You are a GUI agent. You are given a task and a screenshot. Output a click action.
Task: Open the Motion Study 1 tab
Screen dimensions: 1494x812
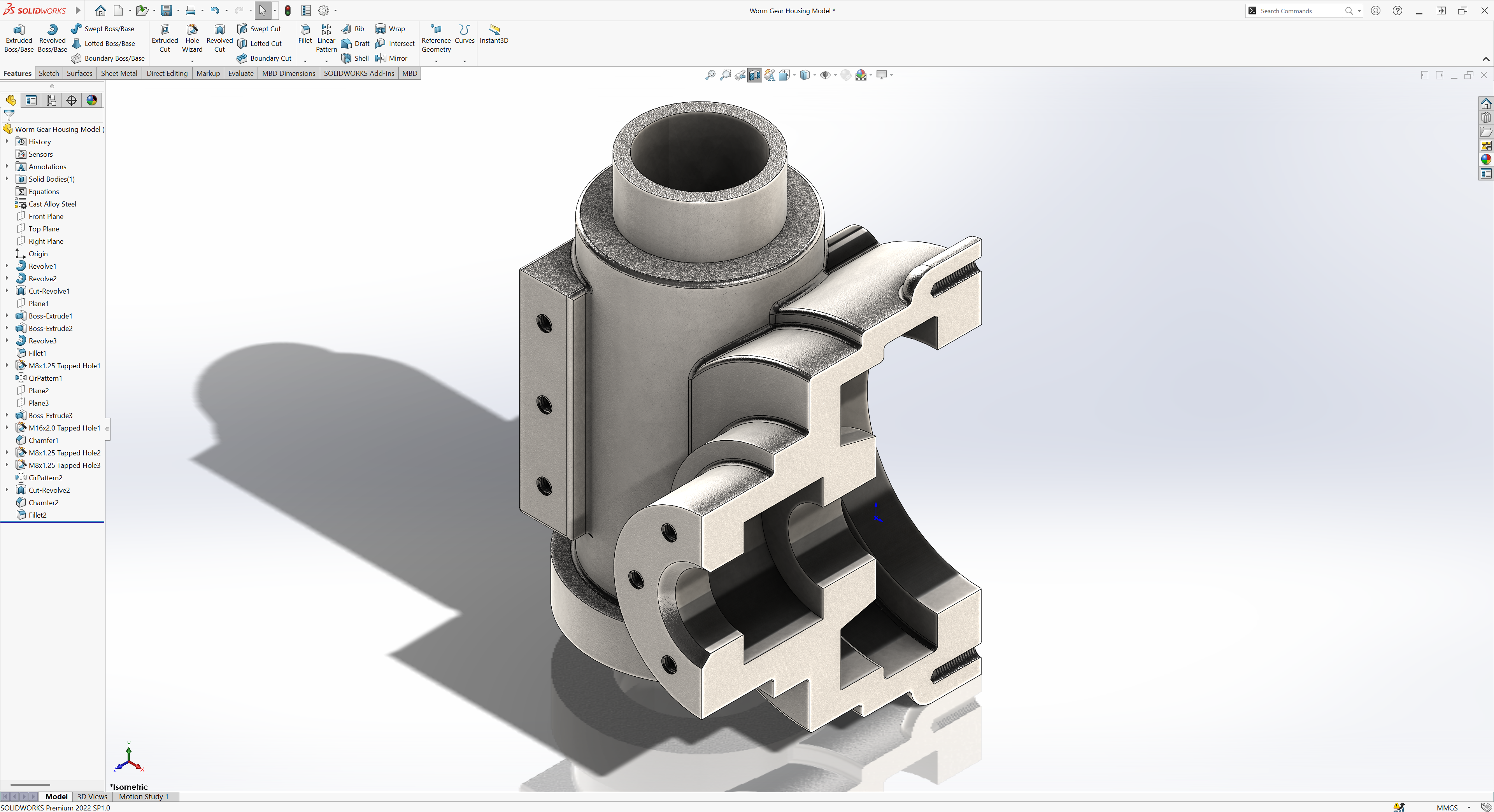(143, 796)
